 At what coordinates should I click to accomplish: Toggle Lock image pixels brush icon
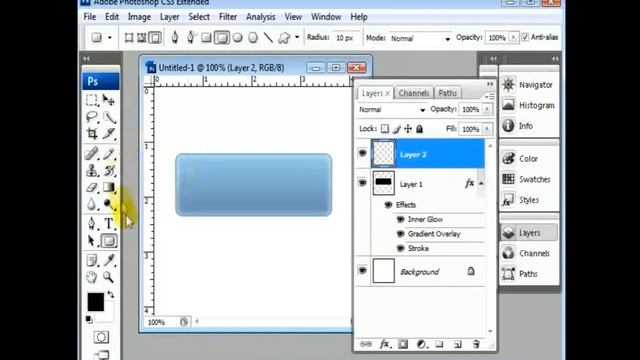click(x=396, y=129)
